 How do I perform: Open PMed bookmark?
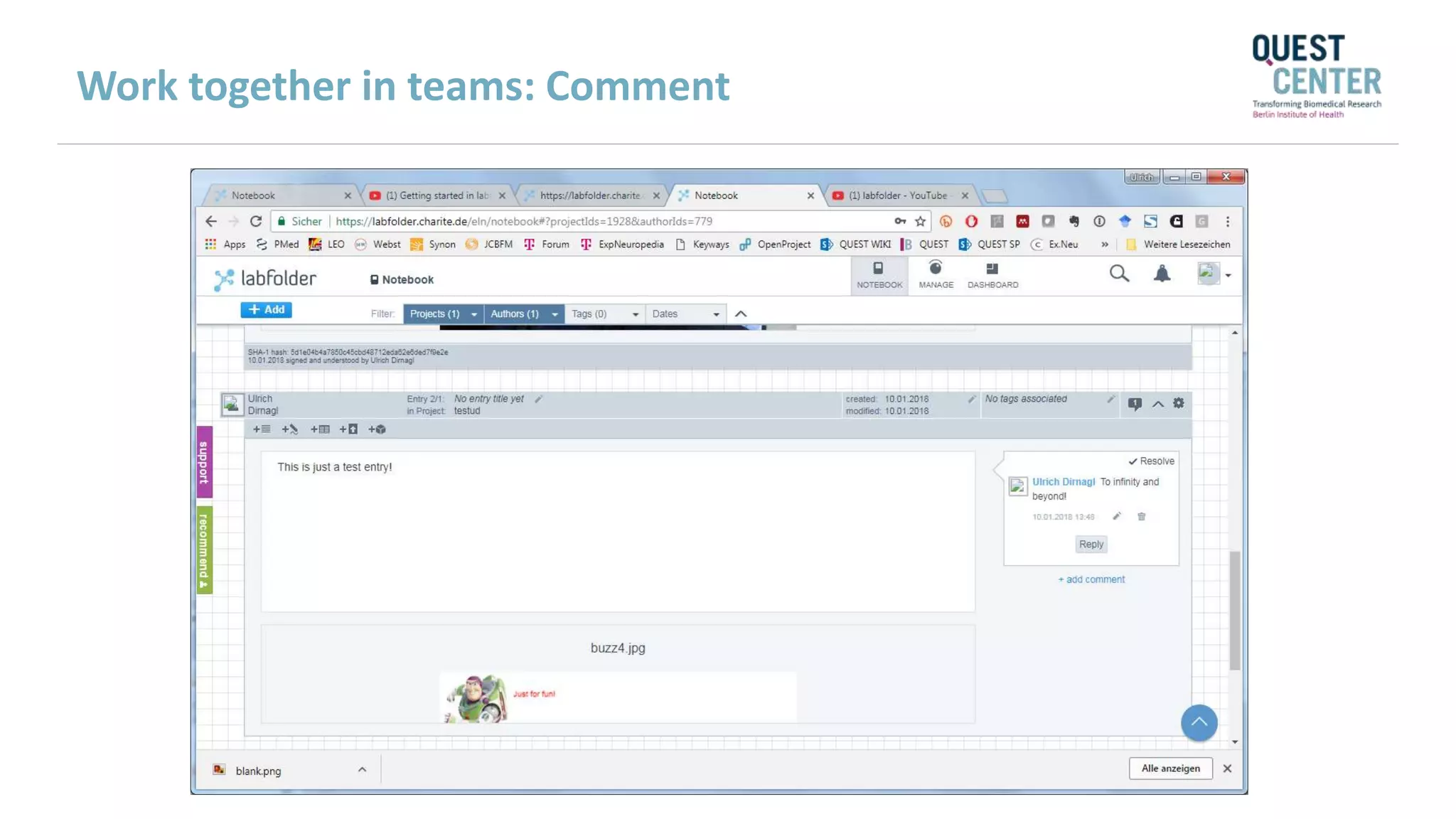click(278, 245)
